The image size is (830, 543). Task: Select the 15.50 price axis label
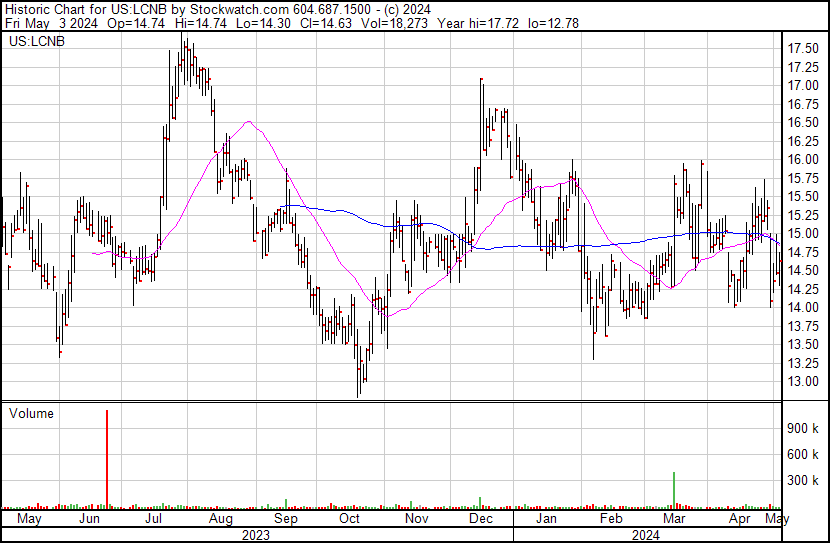click(x=803, y=197)
